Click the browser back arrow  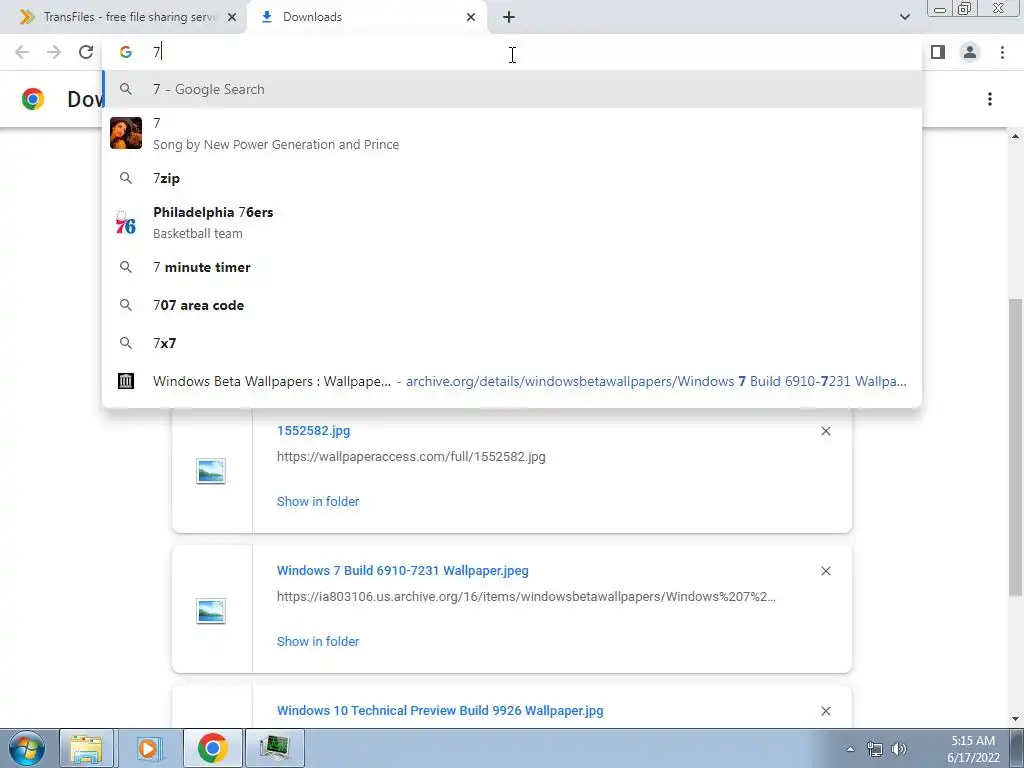[22, 52]
